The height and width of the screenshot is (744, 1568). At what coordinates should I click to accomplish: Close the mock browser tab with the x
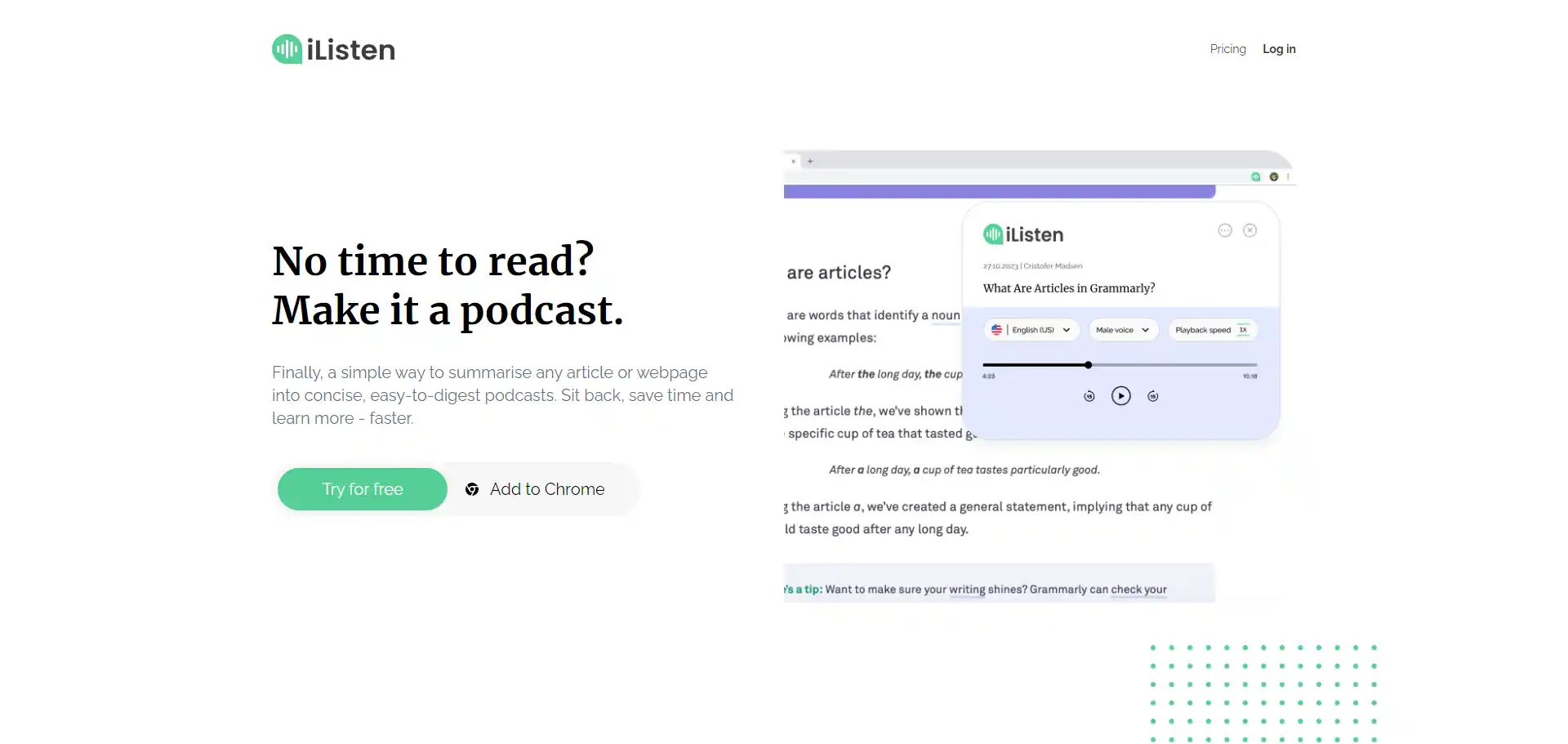tap(793, 162)
